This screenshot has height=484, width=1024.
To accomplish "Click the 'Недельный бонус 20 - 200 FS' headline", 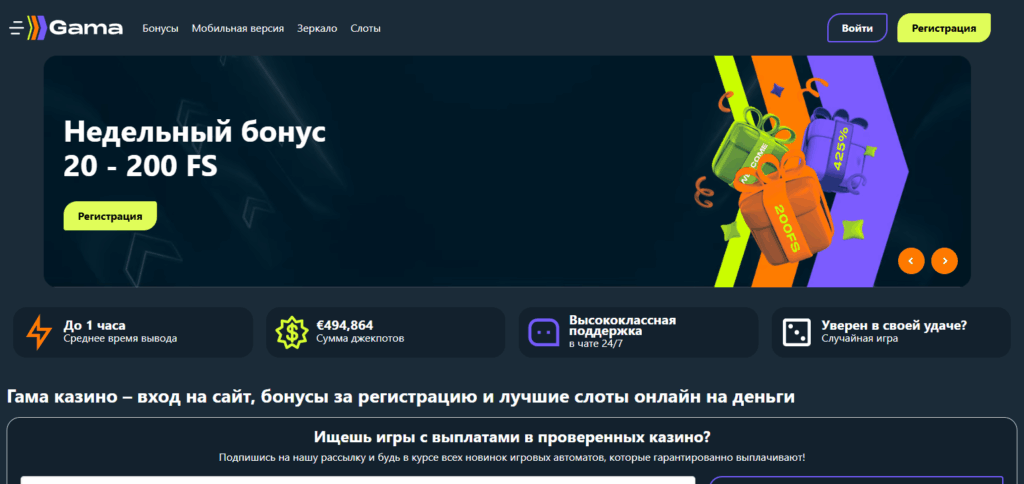I will 195,150.
